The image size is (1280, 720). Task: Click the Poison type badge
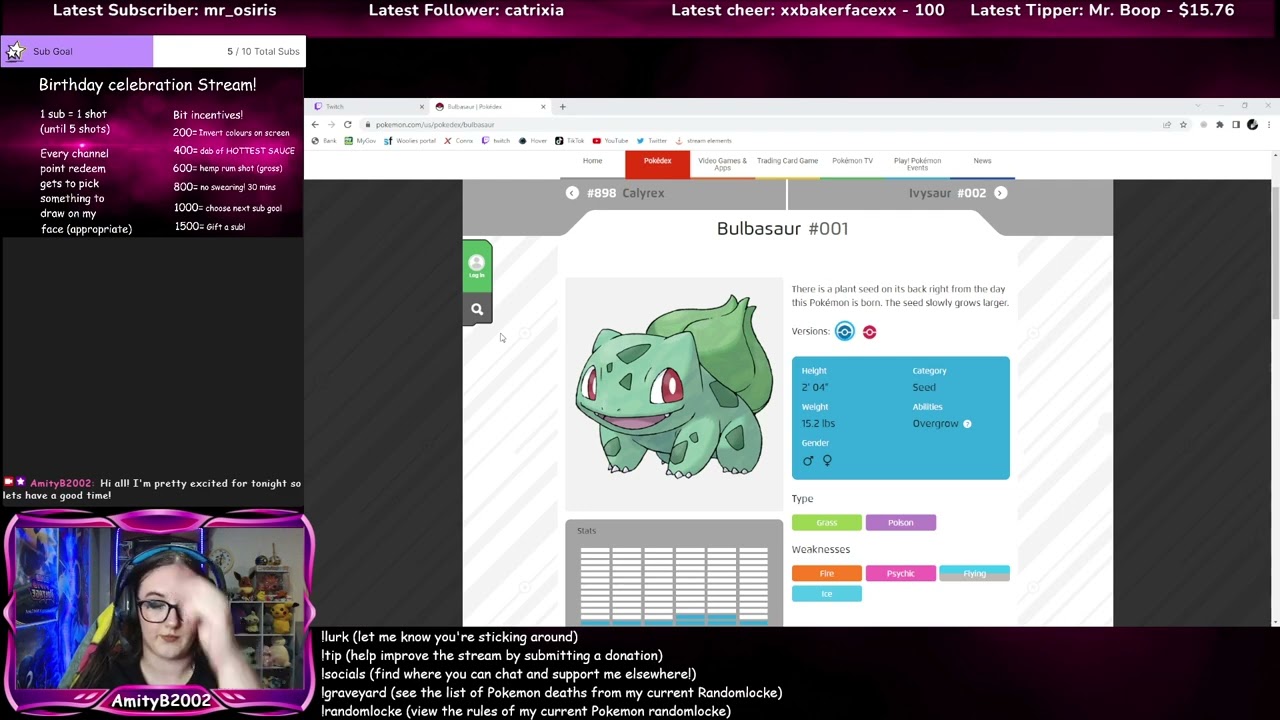pos(900,523)
